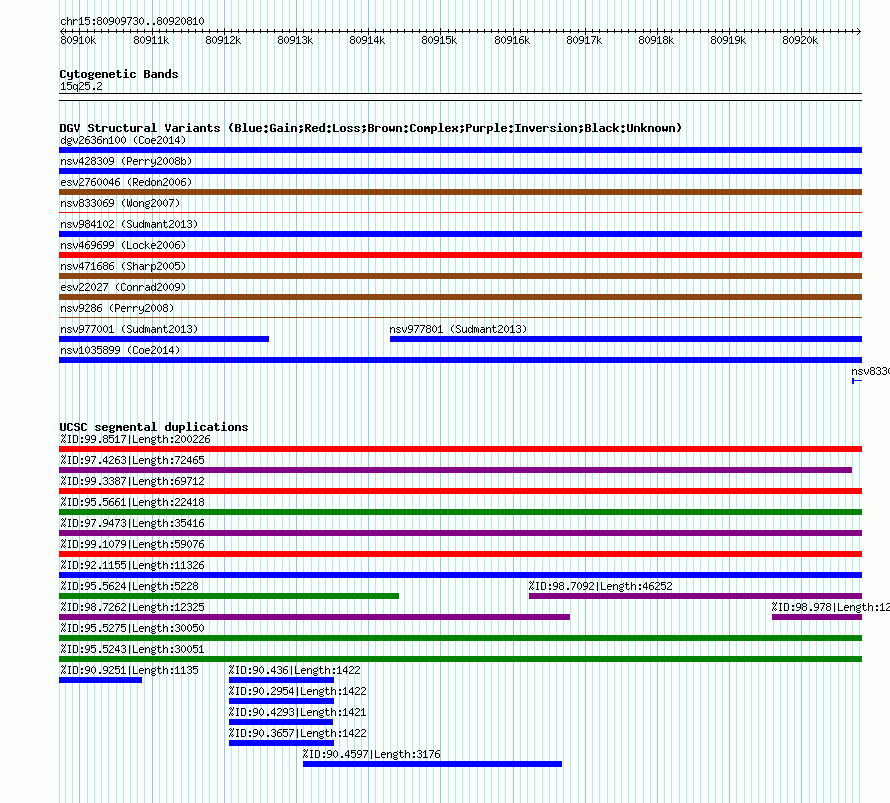Click the cut-off %ID:98.978 duplication label
This screenshot has width=890, height=803.
830,607
